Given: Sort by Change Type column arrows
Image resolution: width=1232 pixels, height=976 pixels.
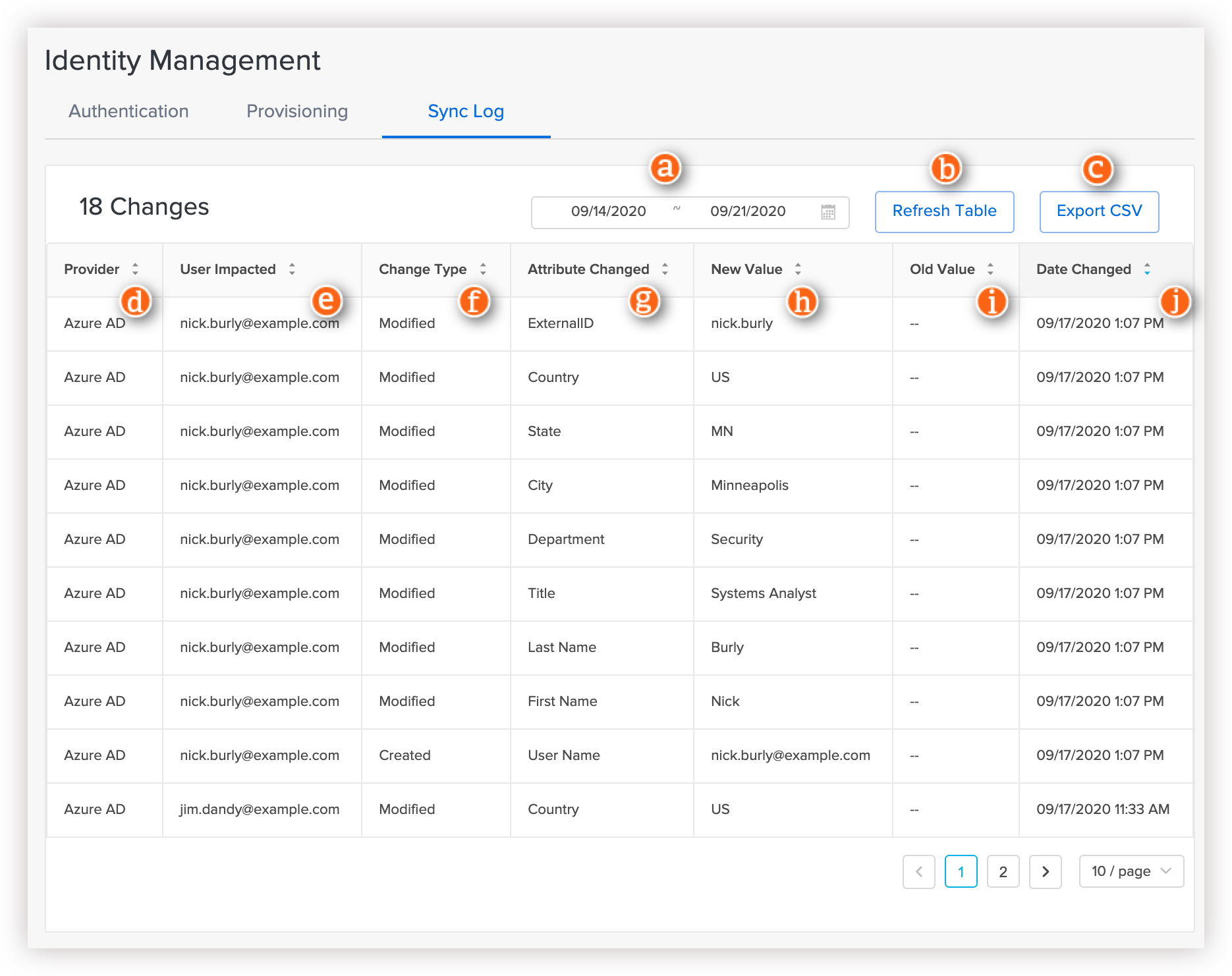Looking at the screenshot, I should click(483, 269).
